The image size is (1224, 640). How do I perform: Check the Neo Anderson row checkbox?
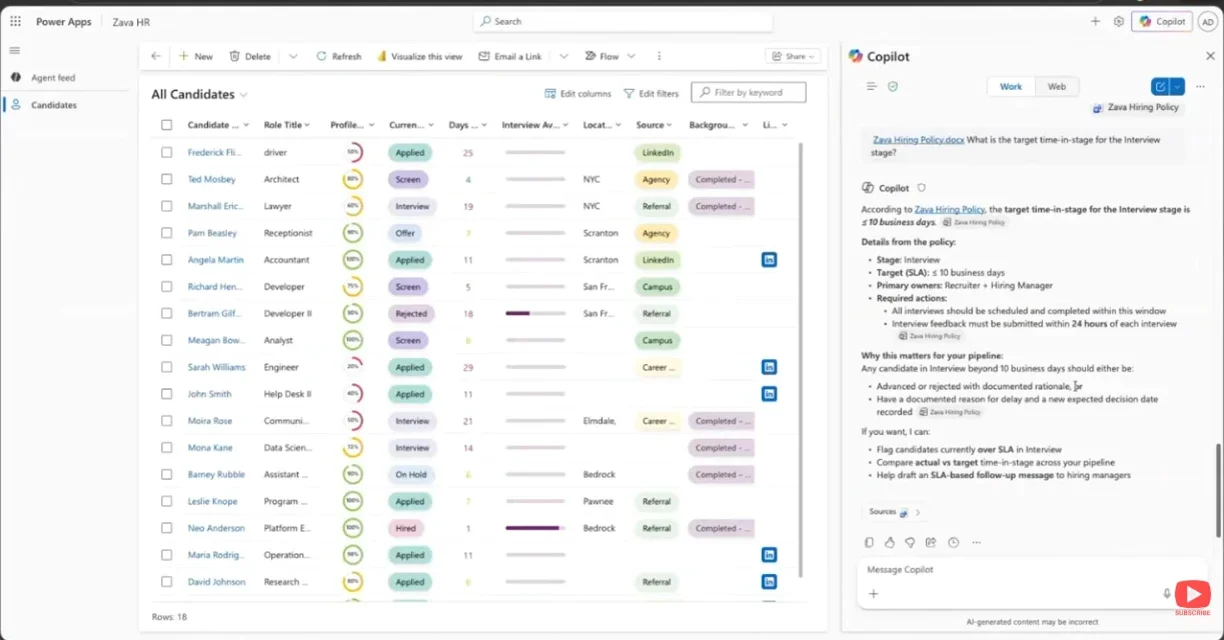click(166, 528)
